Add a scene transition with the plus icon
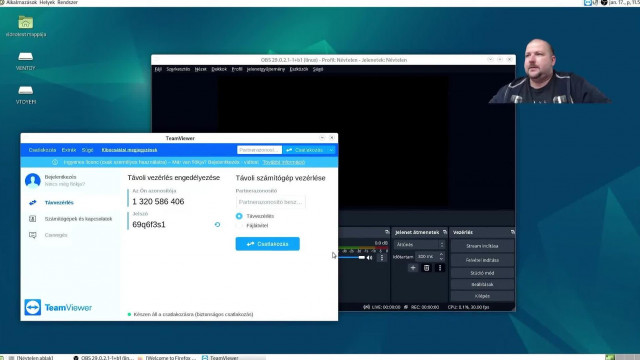This screenshot has height=360, width=640. pos(413,268)
